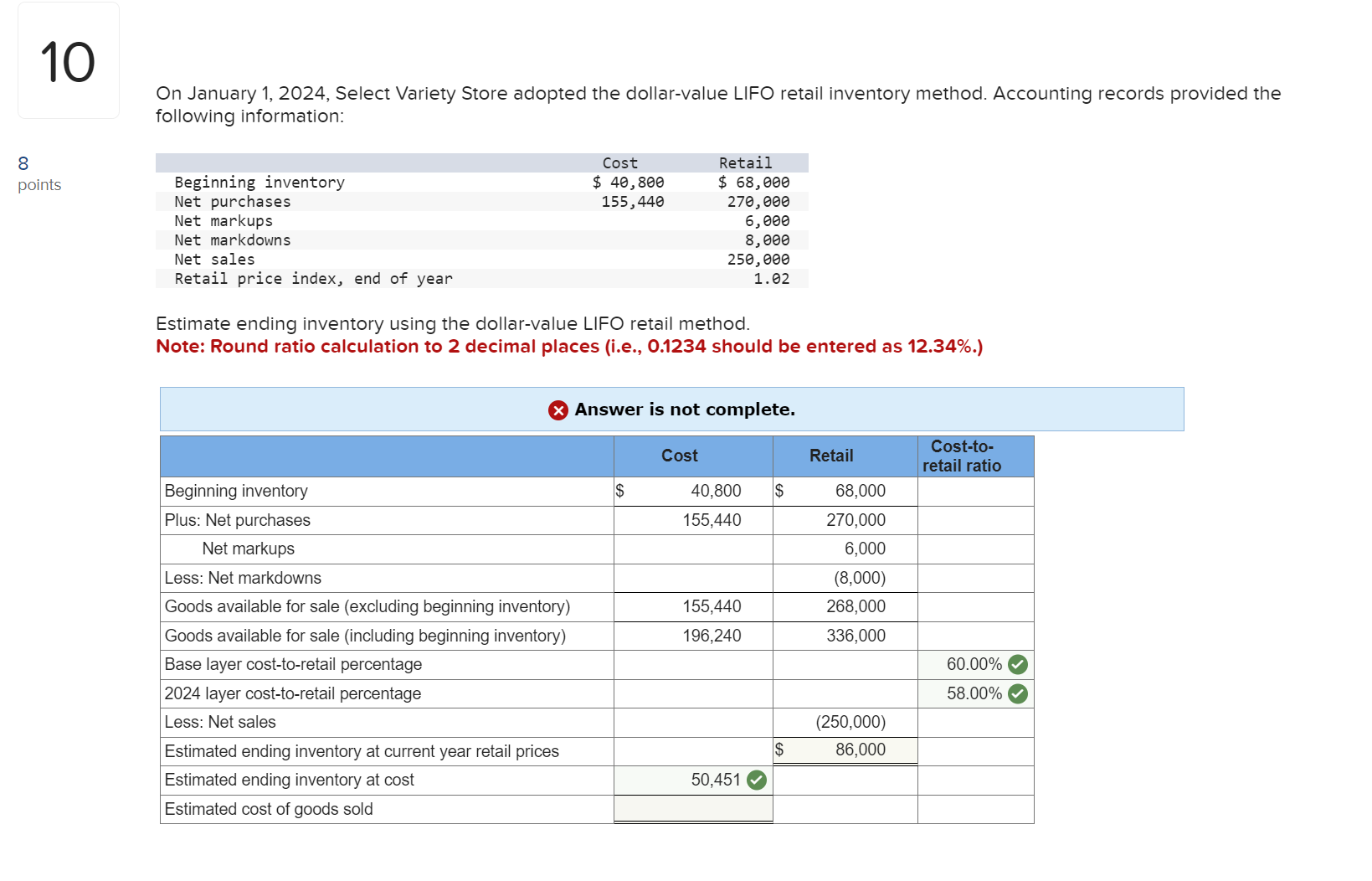Click the 40,800 beginning inventory cost cell
The height and width of the screenshot is (881, 1372).
pos(693,492)
